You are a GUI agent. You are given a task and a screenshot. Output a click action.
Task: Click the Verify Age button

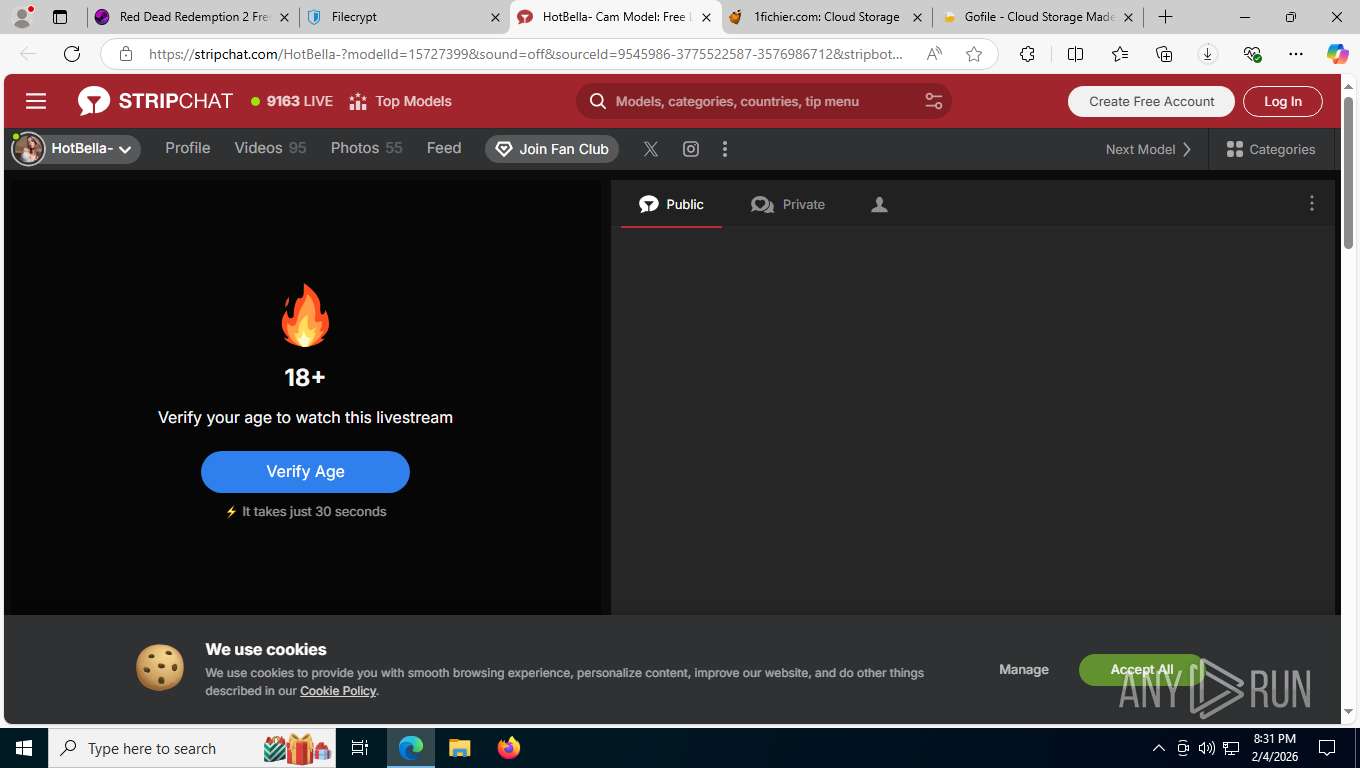[x=305, y=472]
